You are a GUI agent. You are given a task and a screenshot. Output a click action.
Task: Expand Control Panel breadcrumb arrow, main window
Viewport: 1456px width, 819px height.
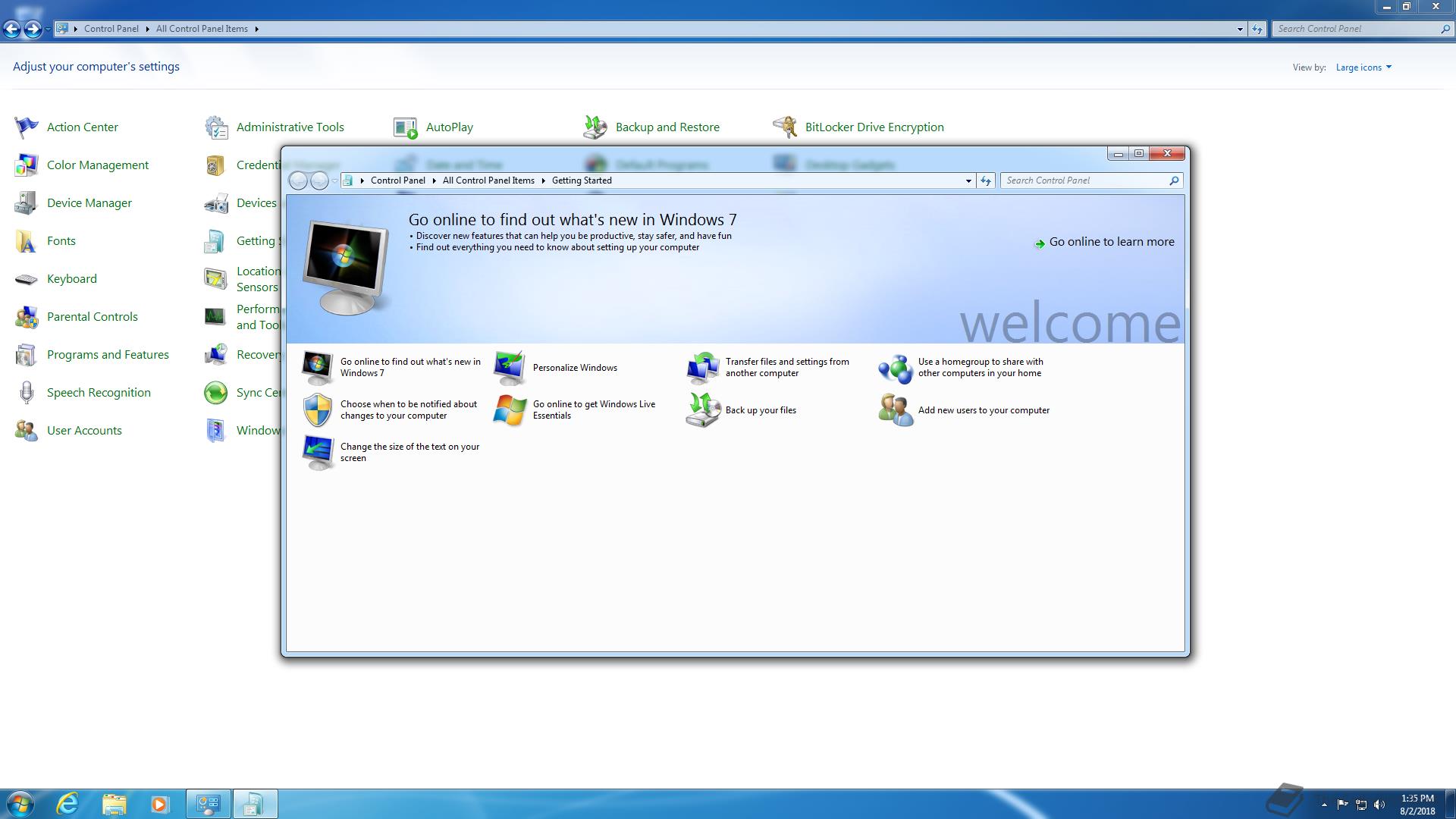pyautogui.click(x=147, y=29)
